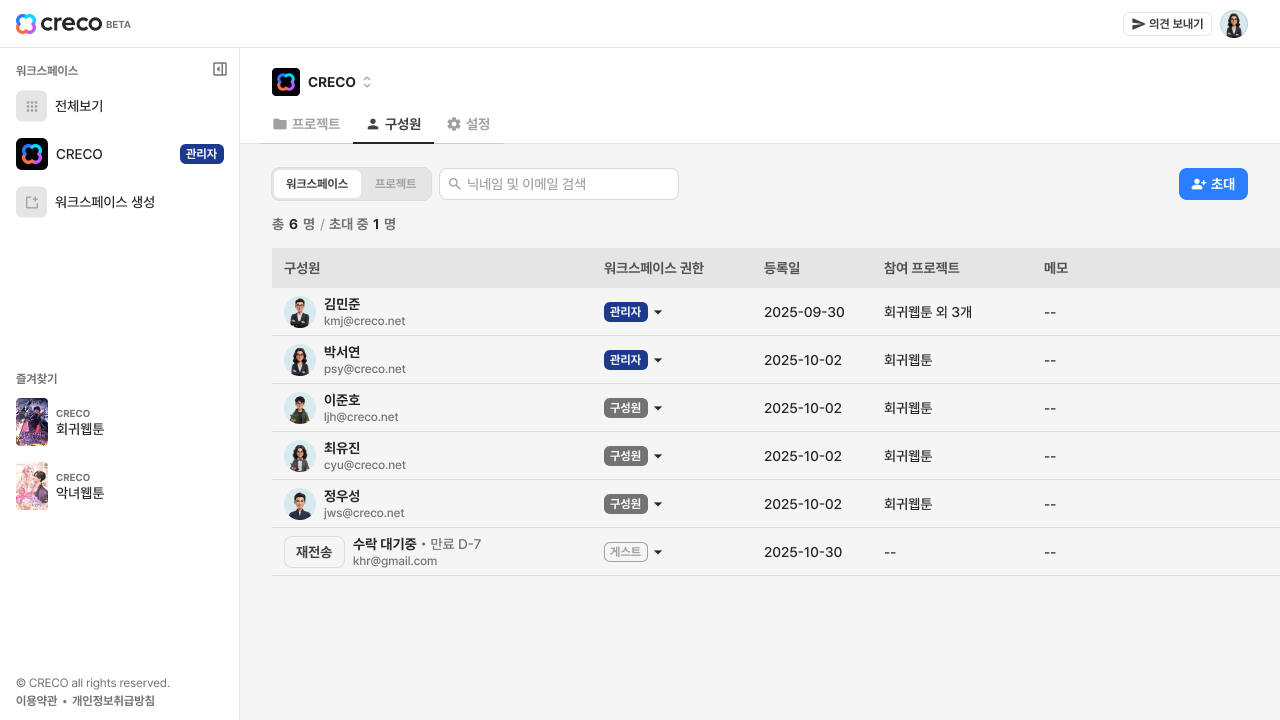Image resolution: width=1280 pixels, height=720 pixels.
Task: Collapse the sidebar panel icon
Action: click(220, 69)
